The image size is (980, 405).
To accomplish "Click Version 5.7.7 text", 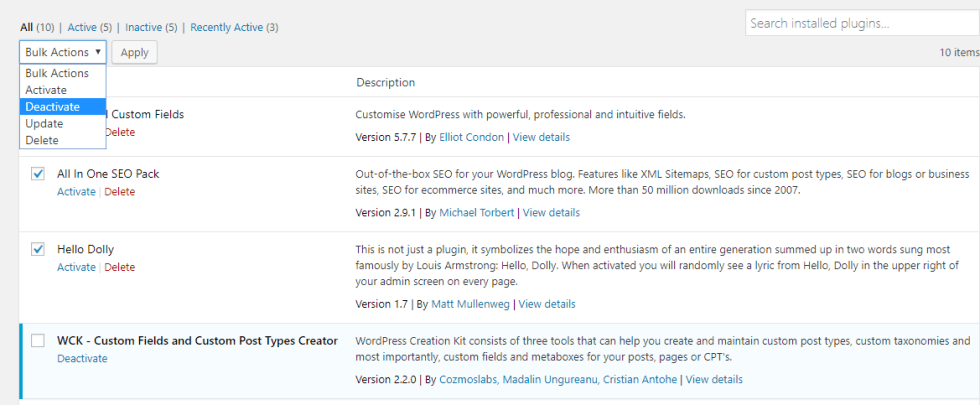I will (386, 138).
